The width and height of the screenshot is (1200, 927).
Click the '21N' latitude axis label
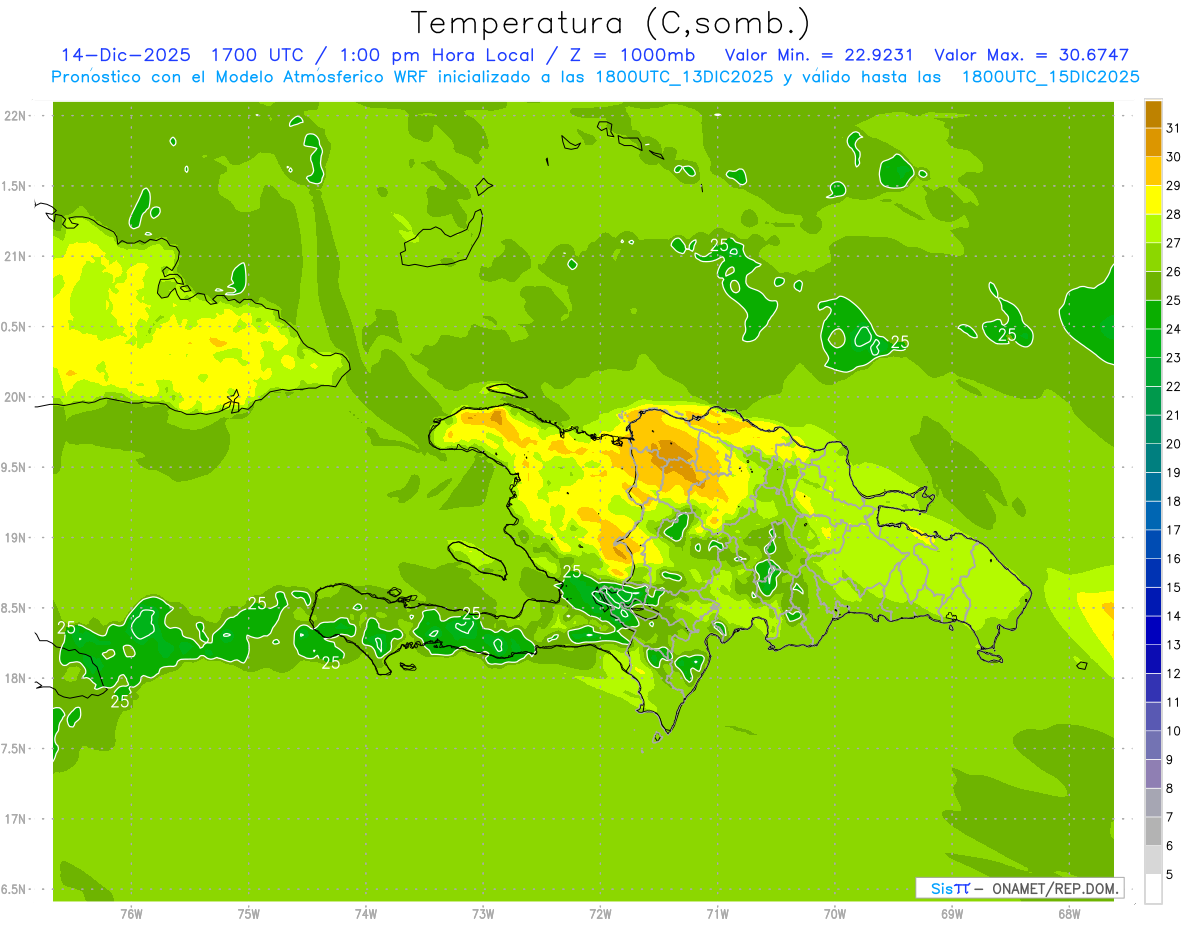click(x=16, y=256)
